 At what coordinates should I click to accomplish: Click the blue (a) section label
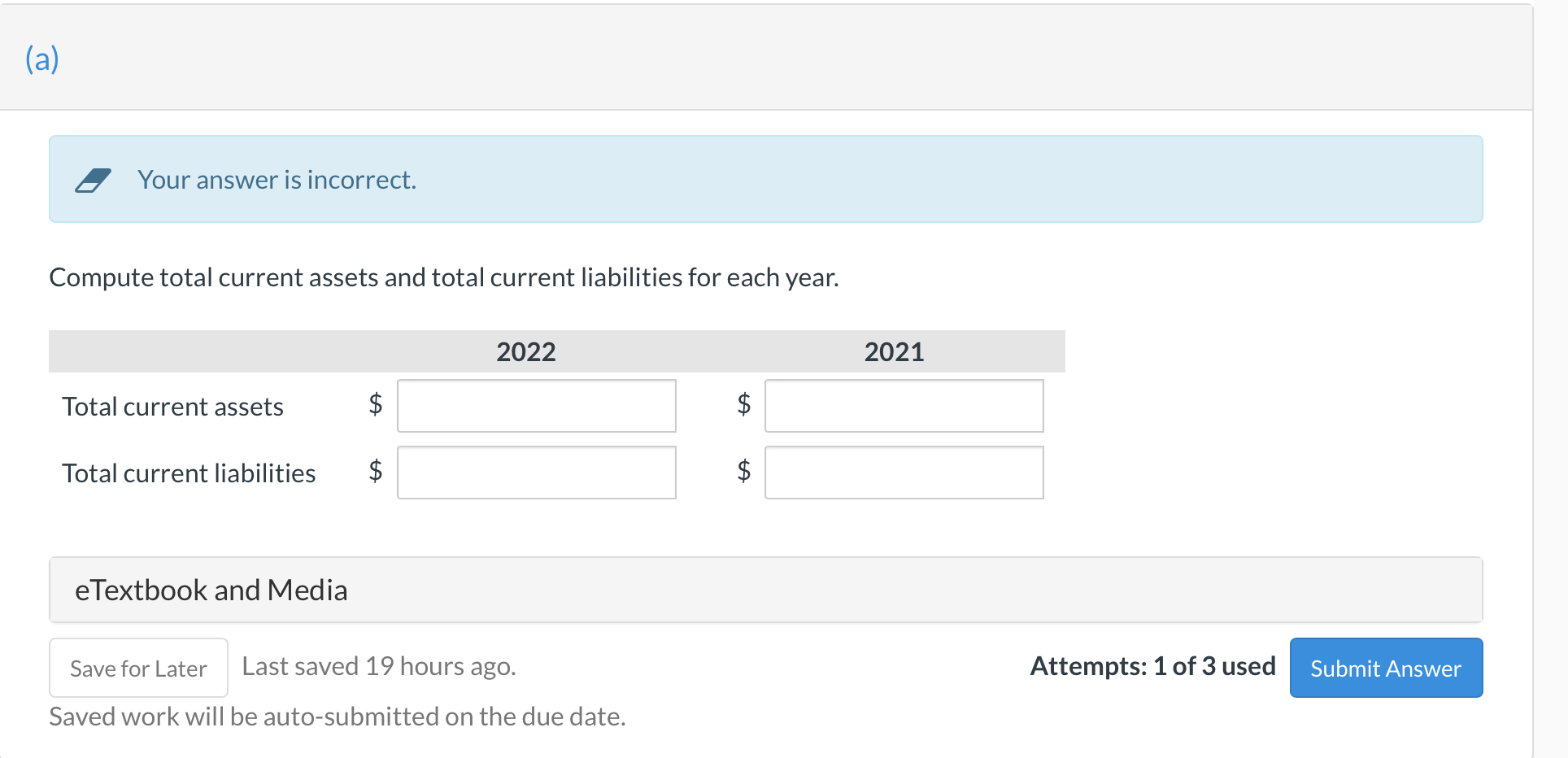(x=42, y=58)
